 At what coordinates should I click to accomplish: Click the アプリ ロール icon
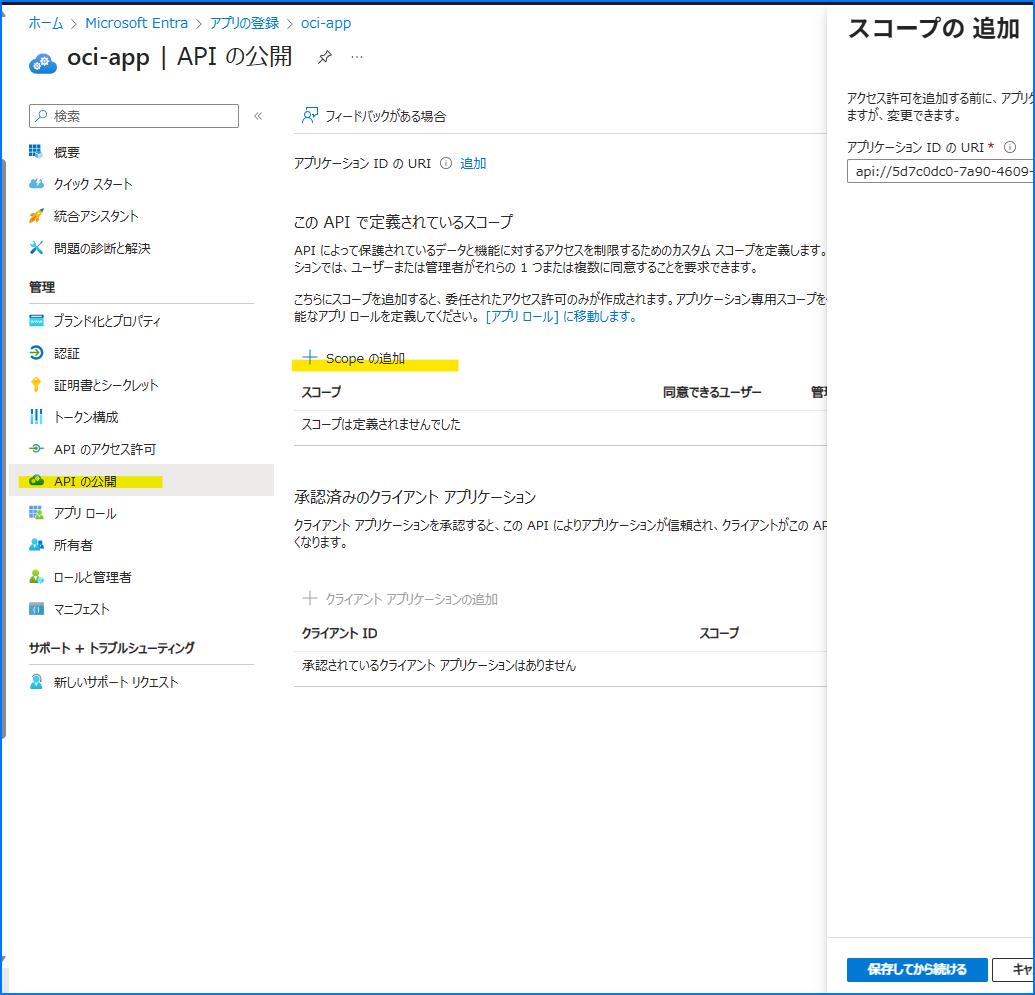[x=36, y=513]
